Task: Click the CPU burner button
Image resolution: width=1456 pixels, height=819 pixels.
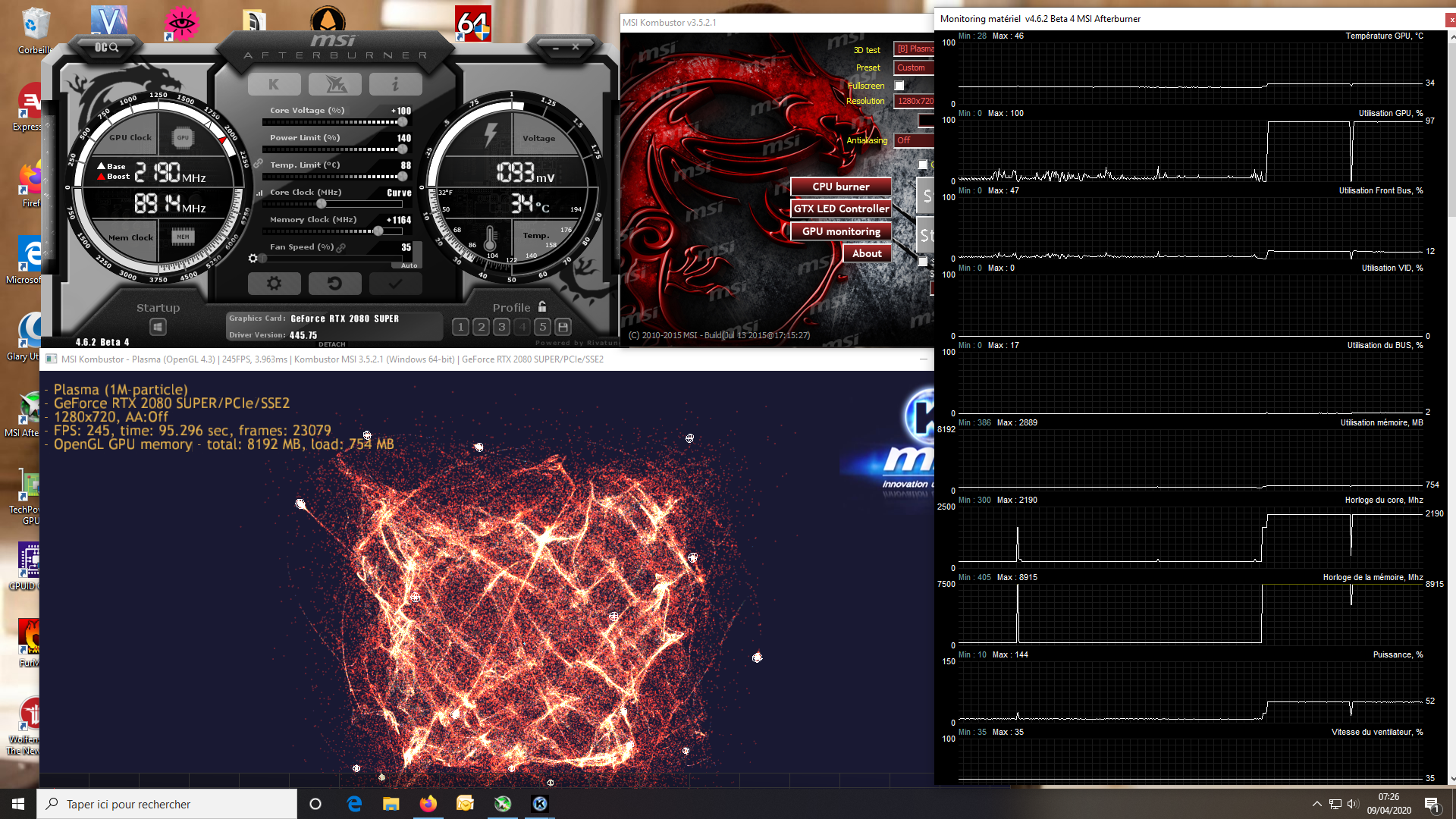Action: click(x=841, y=187)
